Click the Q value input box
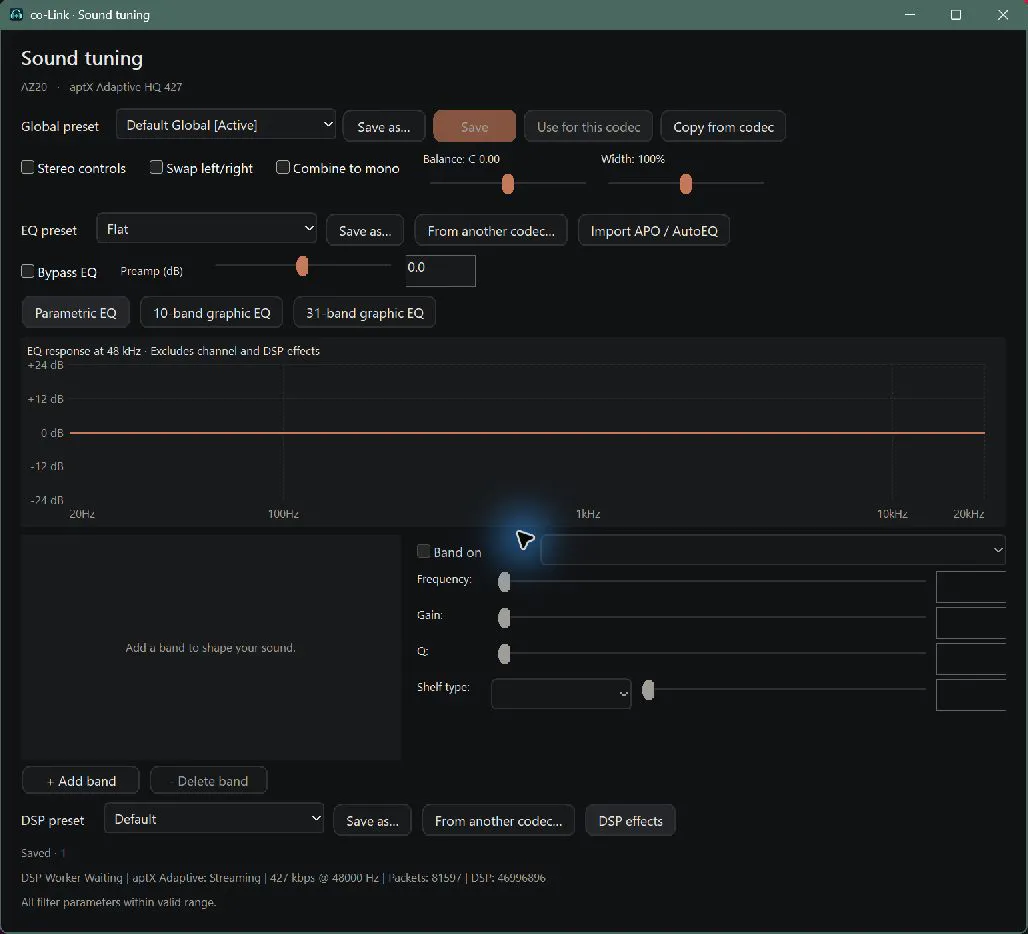The image size is (1028, 934). (971, 659)
